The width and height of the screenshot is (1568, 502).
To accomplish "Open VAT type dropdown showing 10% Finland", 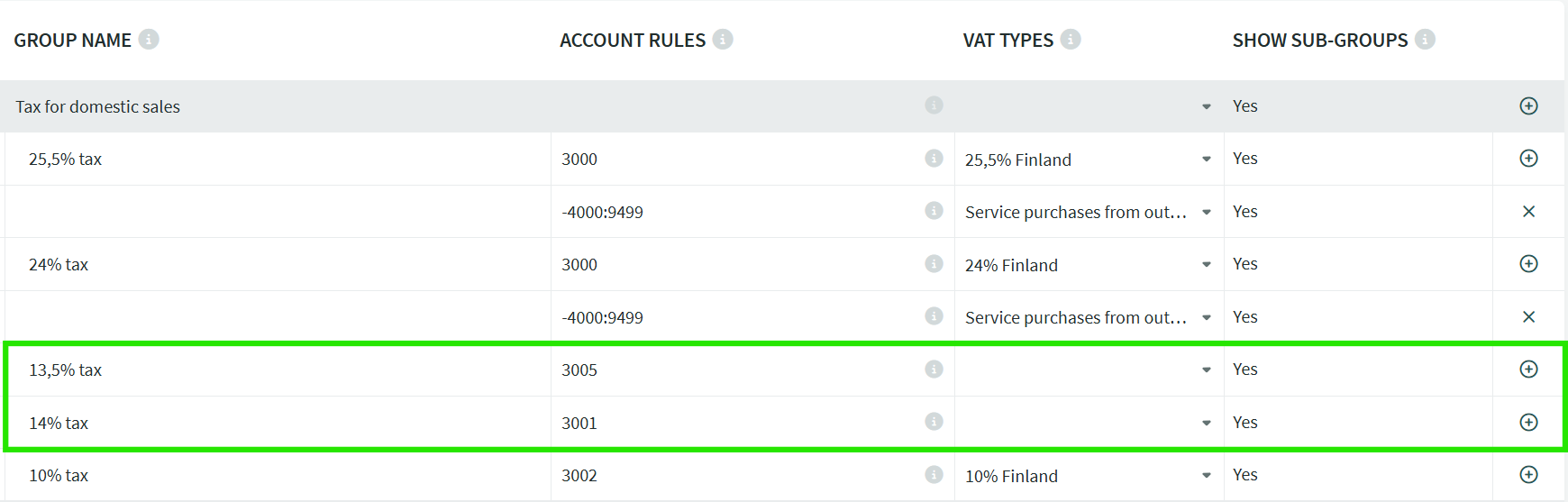I will 1206,476.
